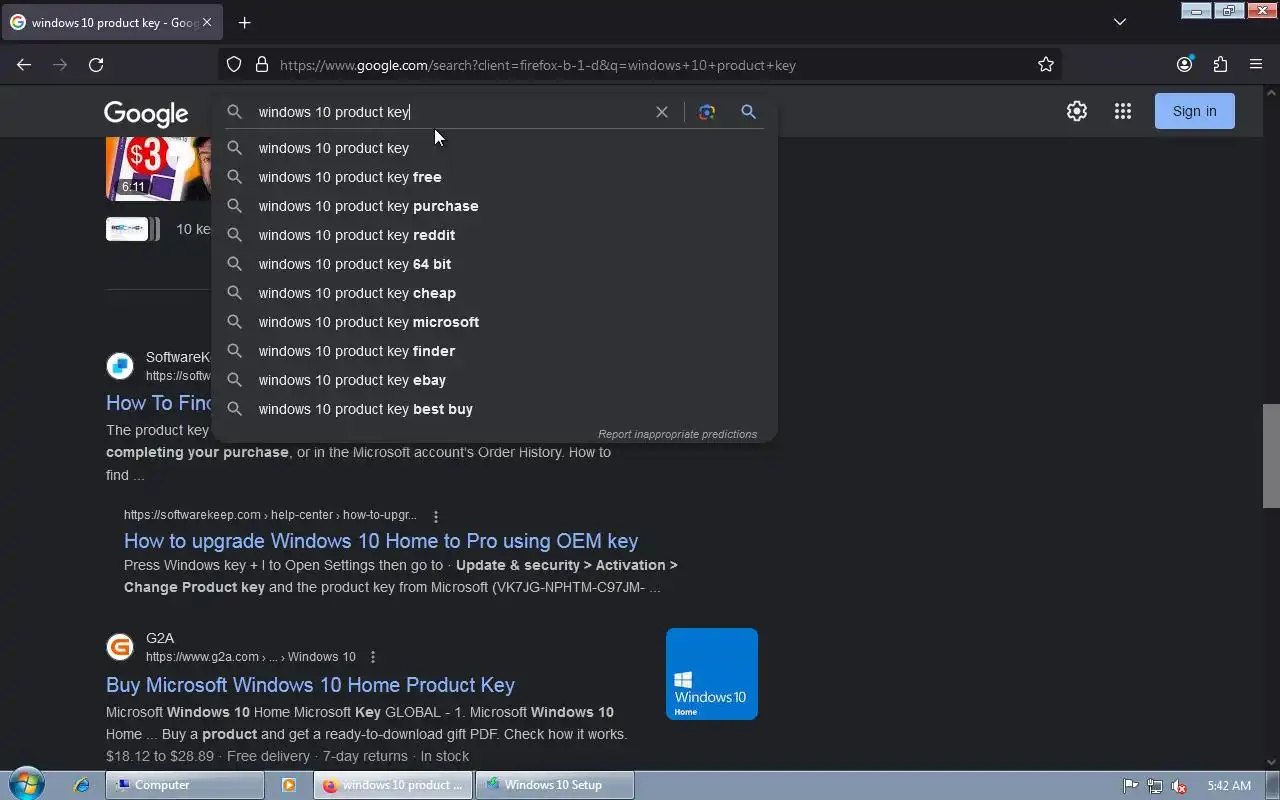
Task: Open Google quick settings gear
Action: point(1077,111)
